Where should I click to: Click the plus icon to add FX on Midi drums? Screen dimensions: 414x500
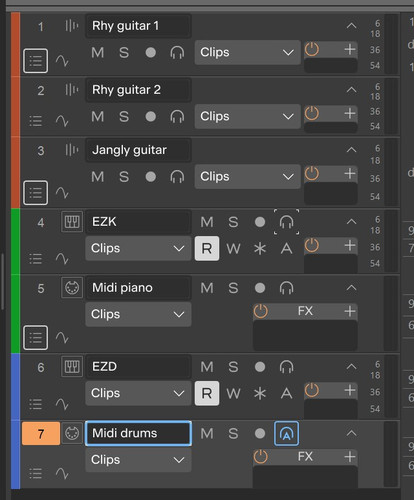tap(350, 456)
